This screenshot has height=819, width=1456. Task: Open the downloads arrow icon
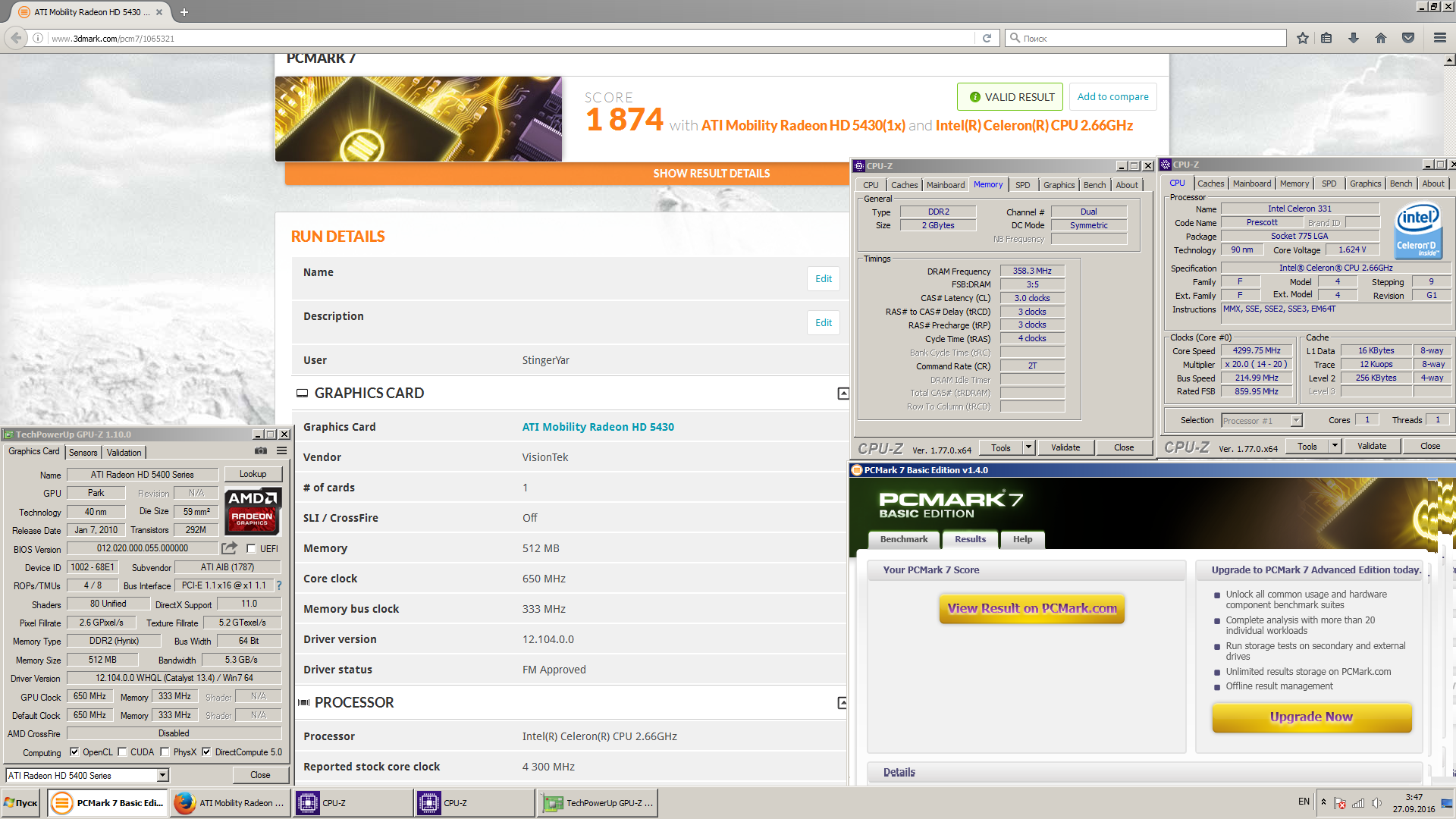(1354, 38)
